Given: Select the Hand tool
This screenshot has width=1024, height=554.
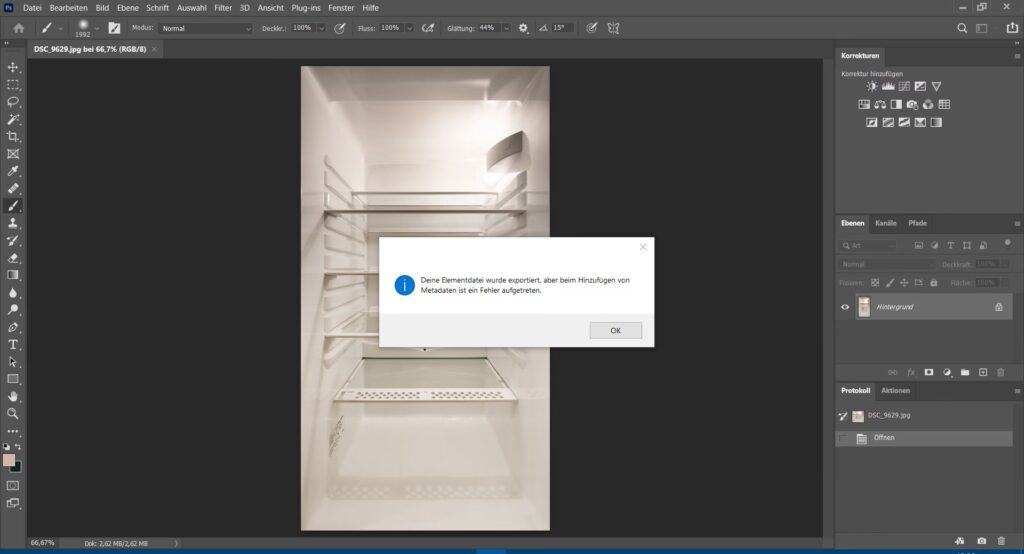Looking at the screenshot, I should pos(13,396).
